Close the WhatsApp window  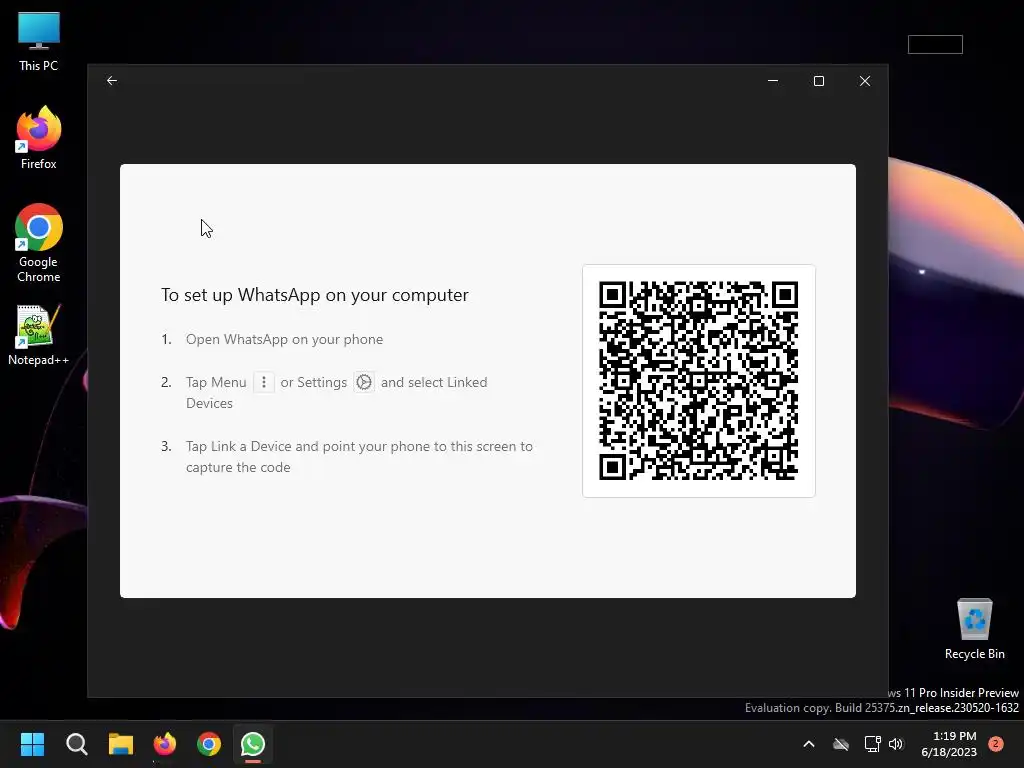[x=865, y=80]
